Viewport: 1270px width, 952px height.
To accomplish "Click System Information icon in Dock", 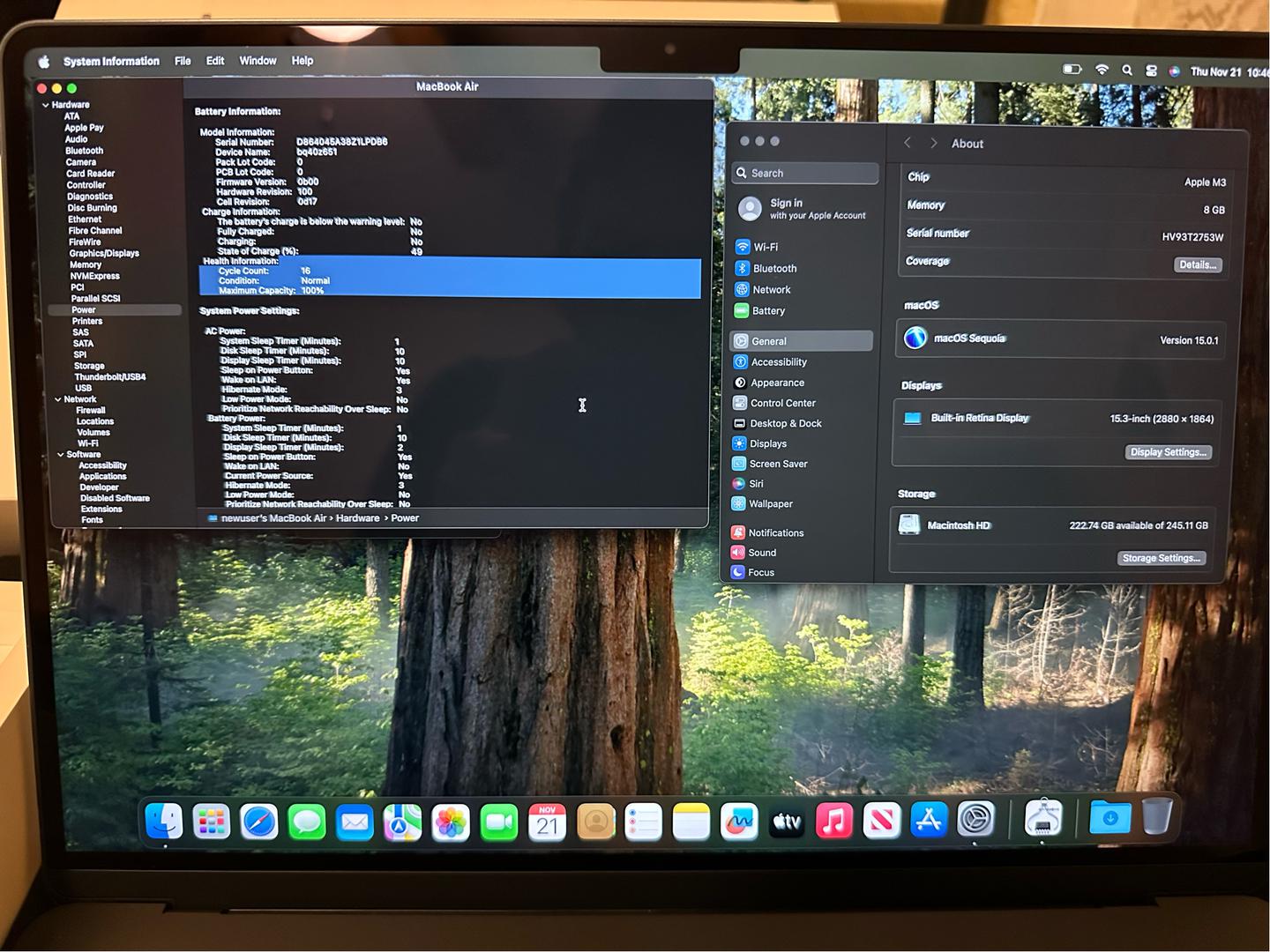I will [x=1043, y=818].
